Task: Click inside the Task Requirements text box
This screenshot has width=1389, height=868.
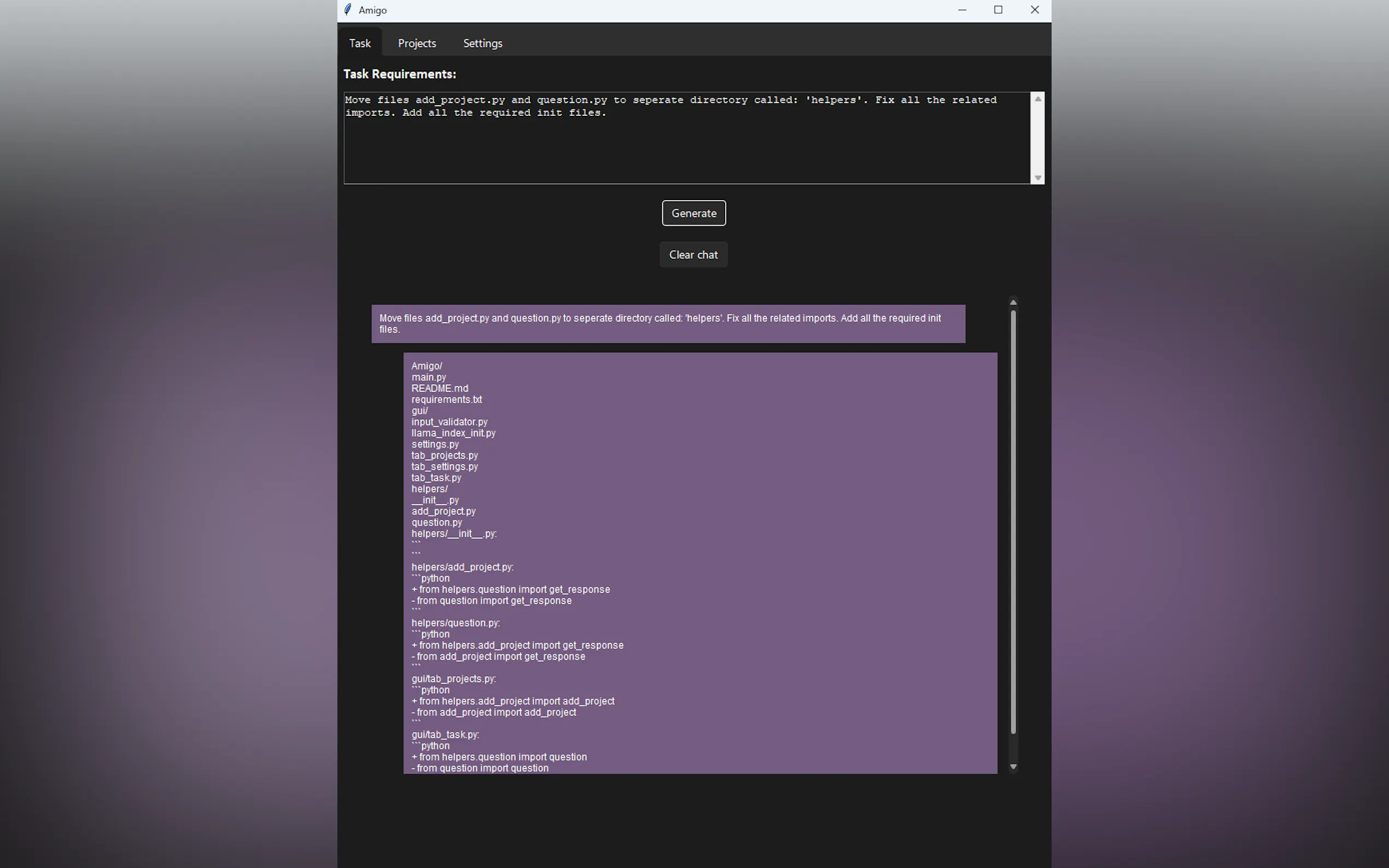Action: (687, 138)
